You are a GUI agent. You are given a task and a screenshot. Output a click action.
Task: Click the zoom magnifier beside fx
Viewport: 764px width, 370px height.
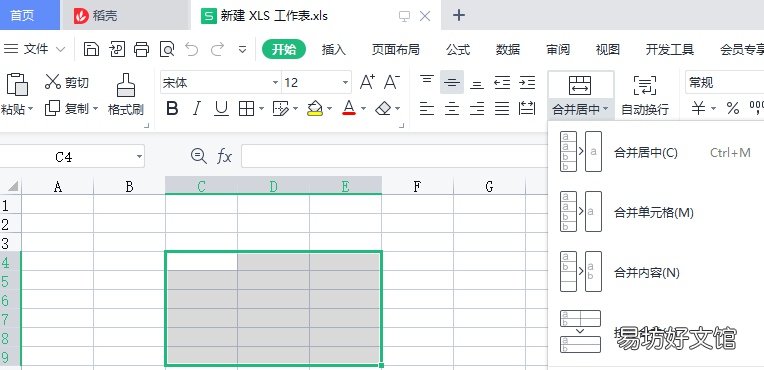click(198, 156)
